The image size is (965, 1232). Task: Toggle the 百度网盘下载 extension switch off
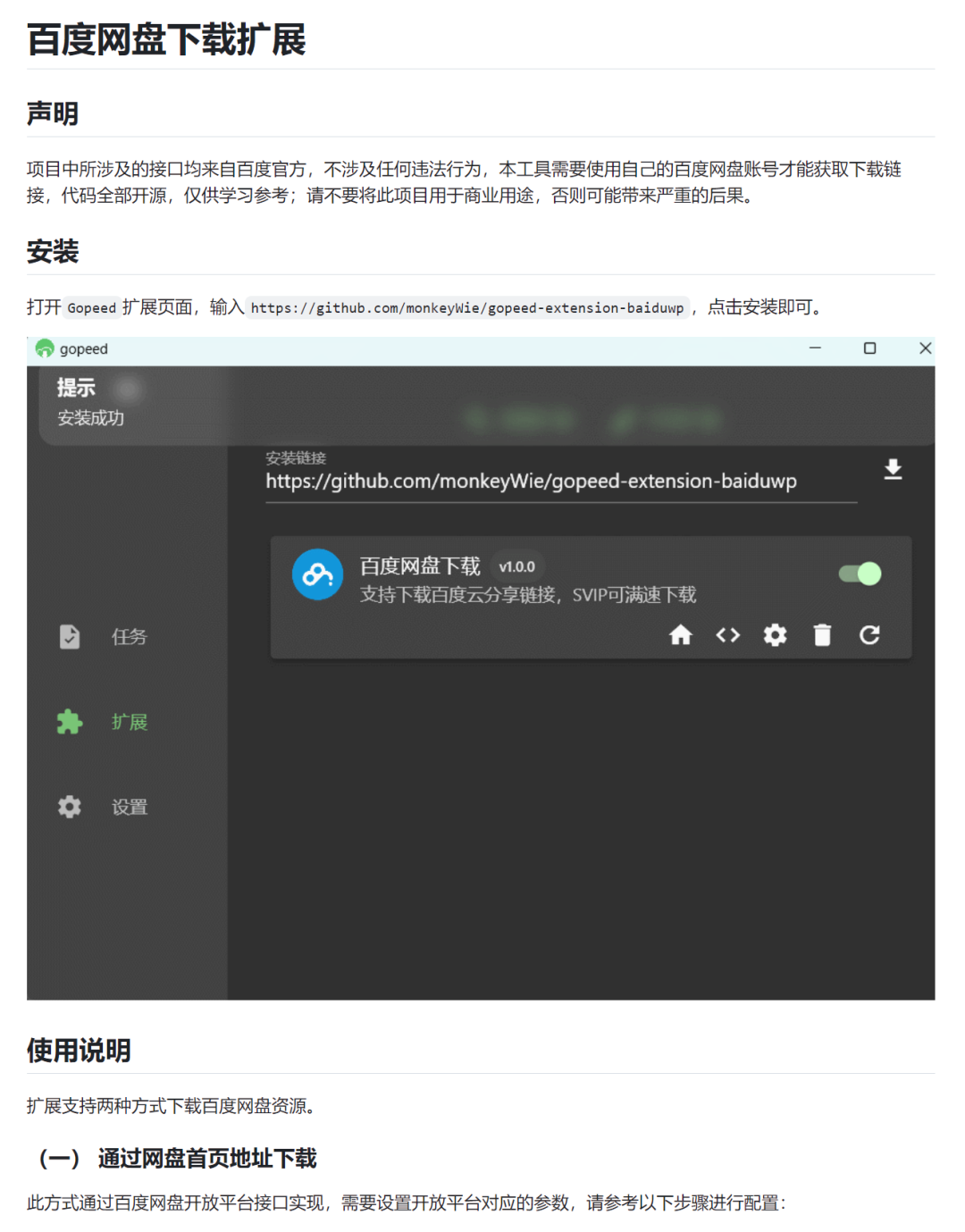pos(860,574)
